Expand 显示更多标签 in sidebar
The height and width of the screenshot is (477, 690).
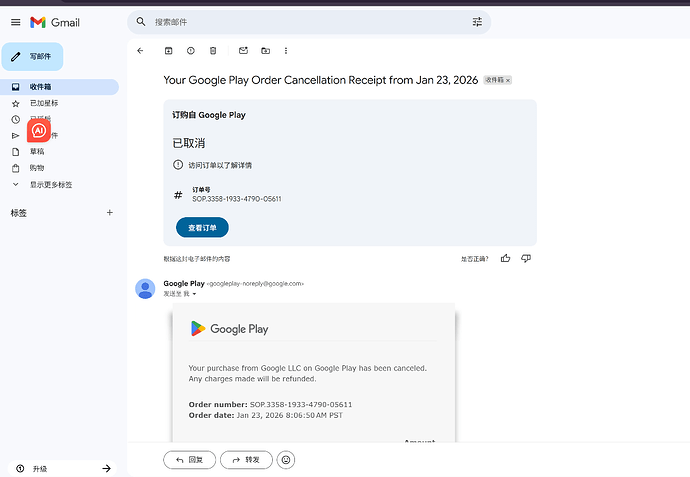(51, 184)
